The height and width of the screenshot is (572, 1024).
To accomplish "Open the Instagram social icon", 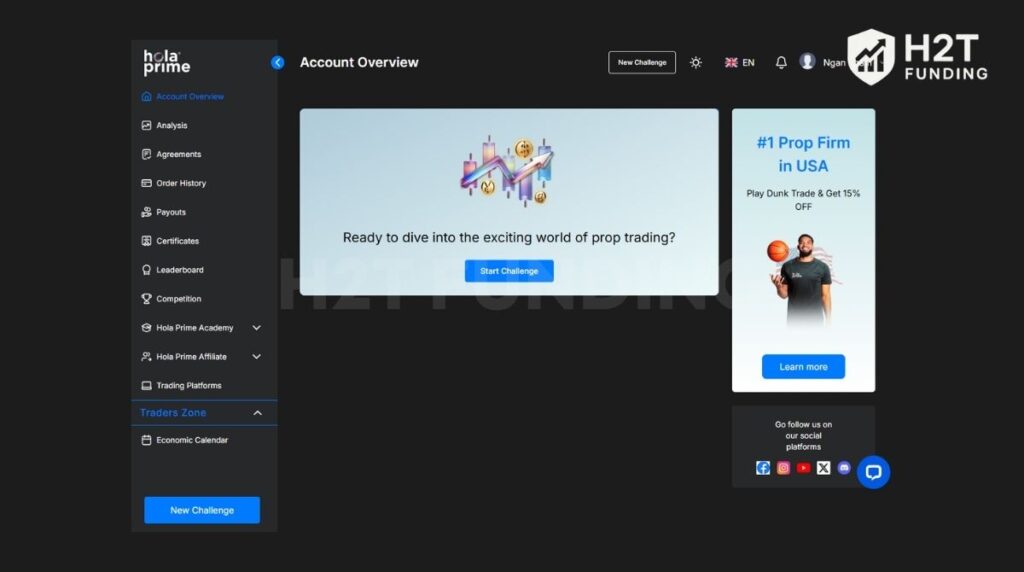I will point(783,468).
